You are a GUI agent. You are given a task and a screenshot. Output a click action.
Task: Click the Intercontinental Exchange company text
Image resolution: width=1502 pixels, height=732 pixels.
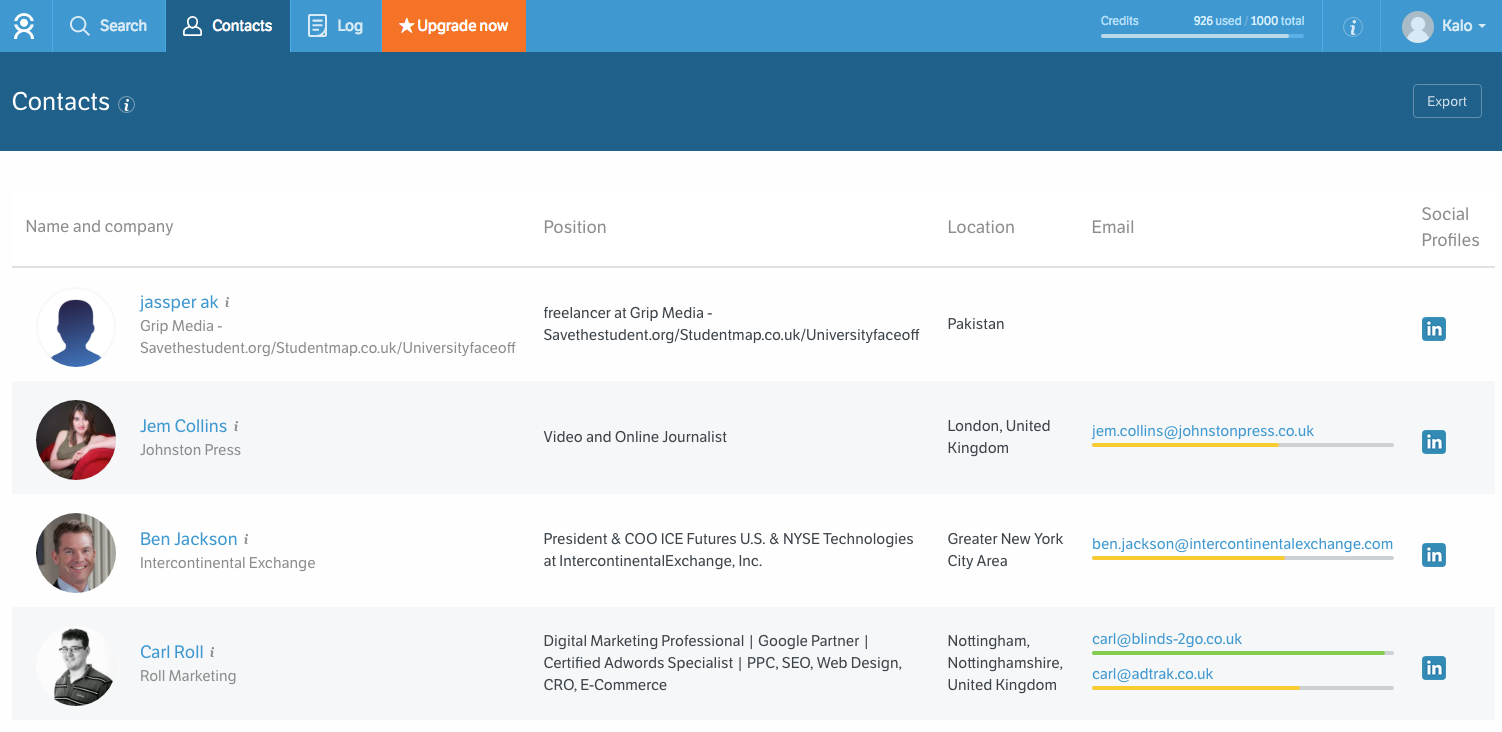tap(228, 563)
